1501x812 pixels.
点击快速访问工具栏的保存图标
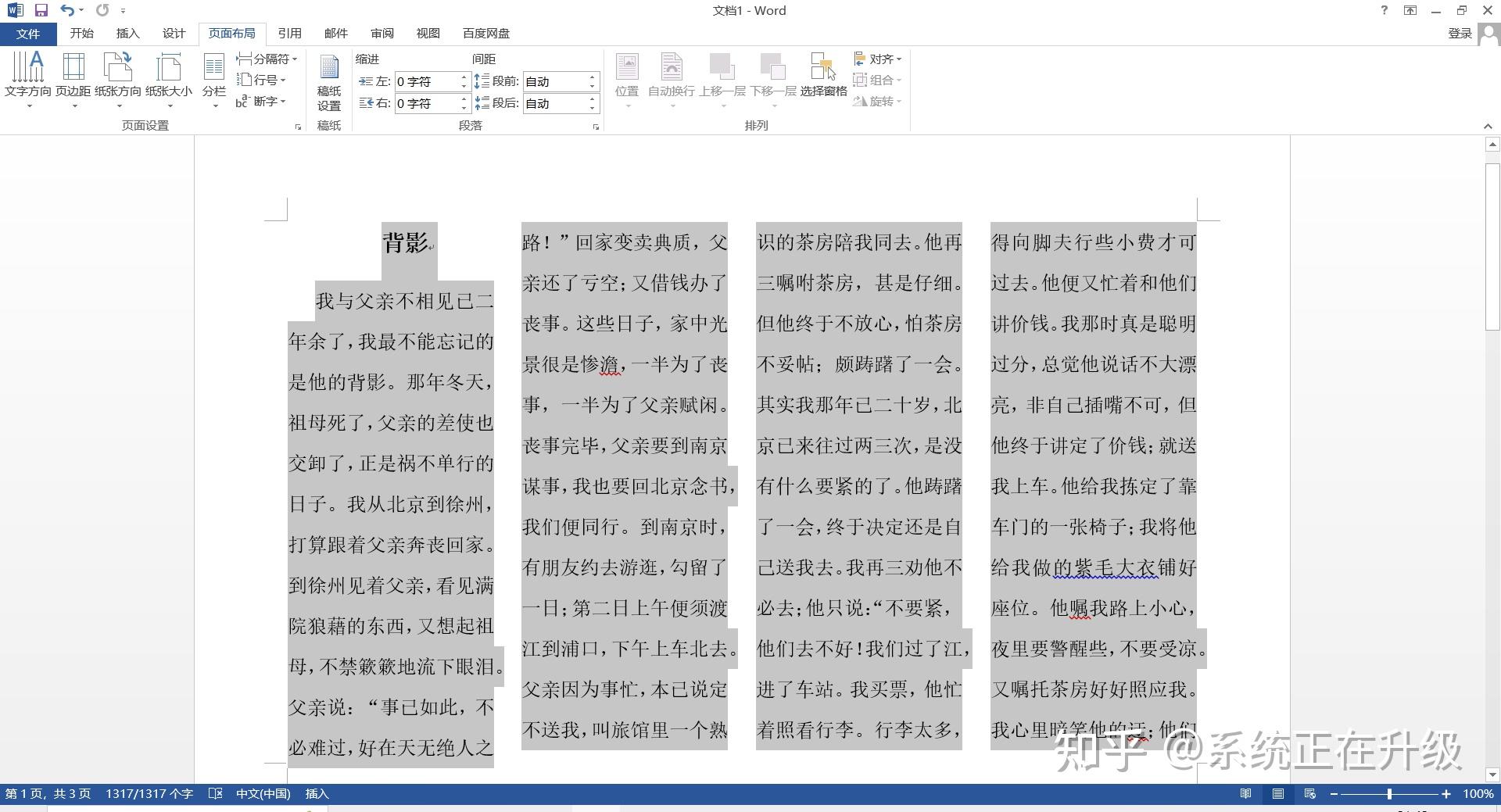[x=40, y=10]
